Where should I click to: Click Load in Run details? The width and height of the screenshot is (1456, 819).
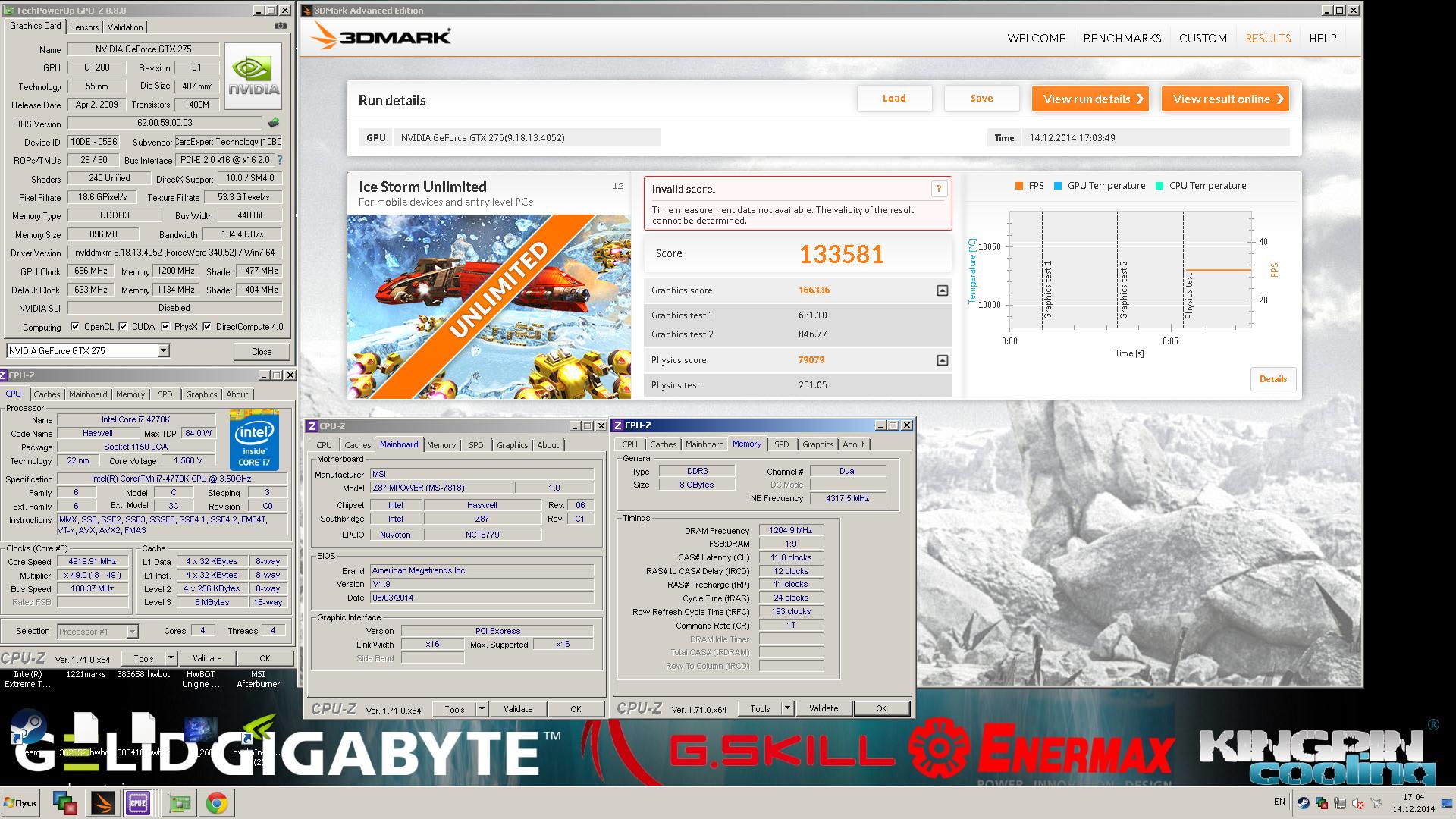(894, 99)
